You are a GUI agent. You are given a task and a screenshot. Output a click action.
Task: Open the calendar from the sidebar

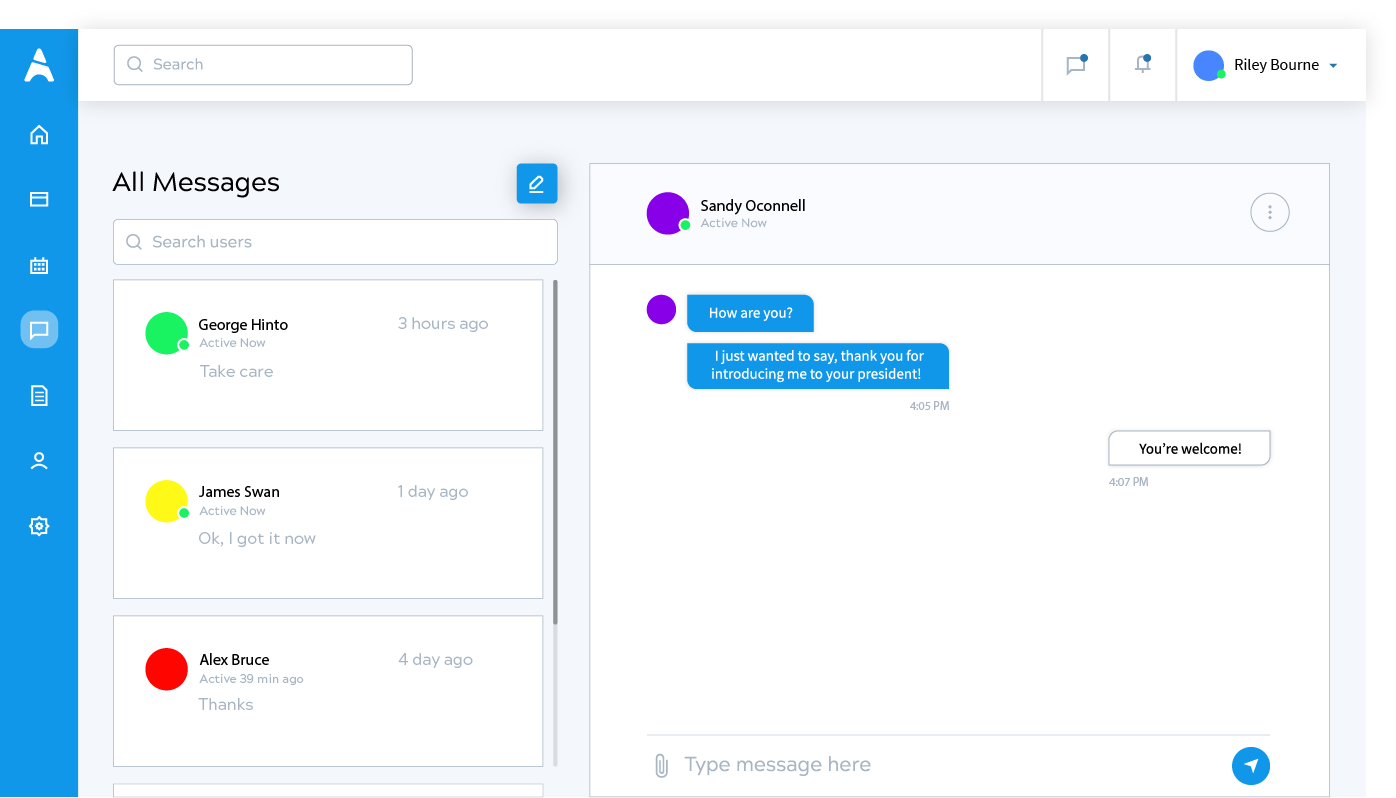[39, 265]
